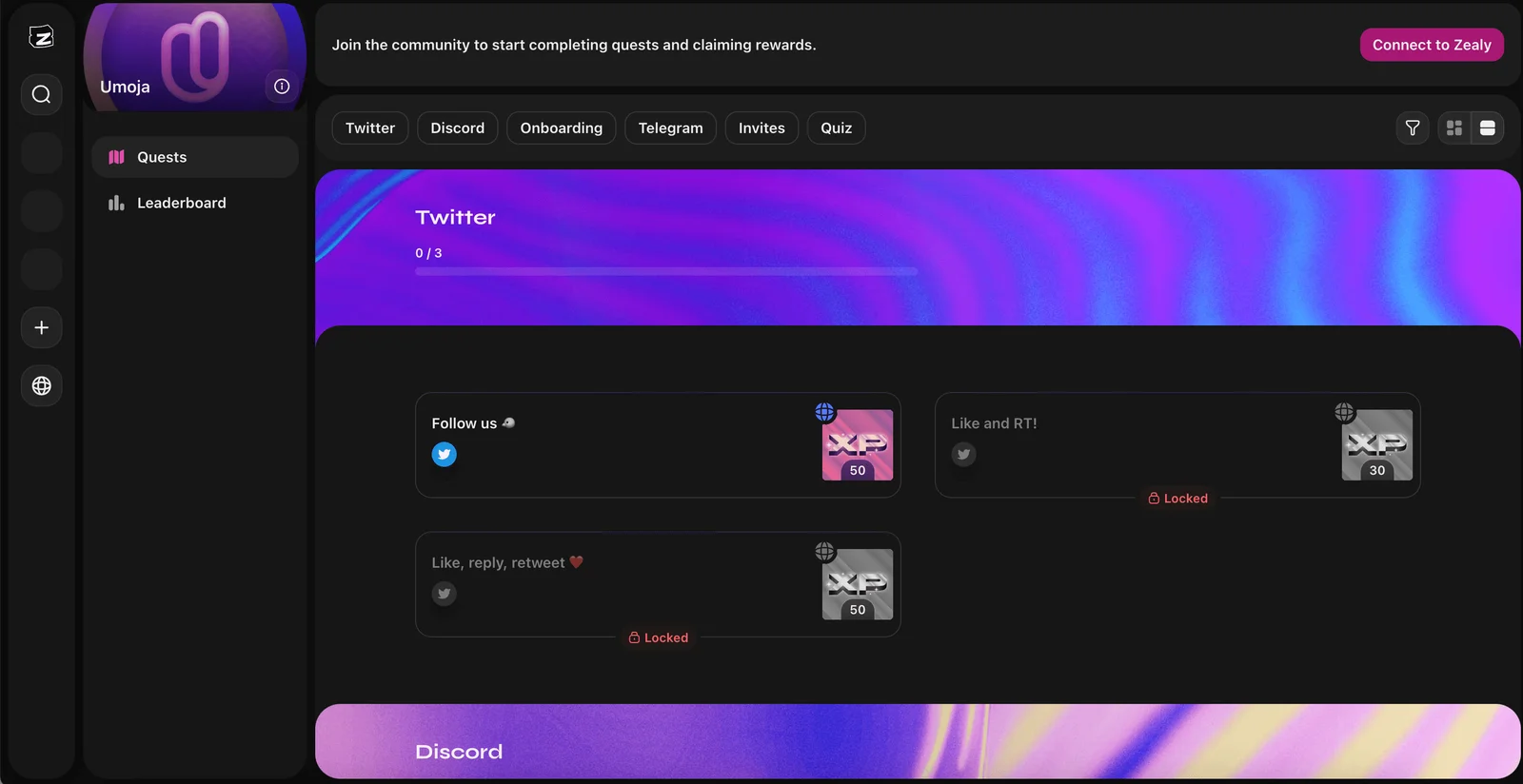Viewport: 1523px width, 784px height.
Task: Click the Leaderboard bar chart icon
Action: click(x=116, y=203)
